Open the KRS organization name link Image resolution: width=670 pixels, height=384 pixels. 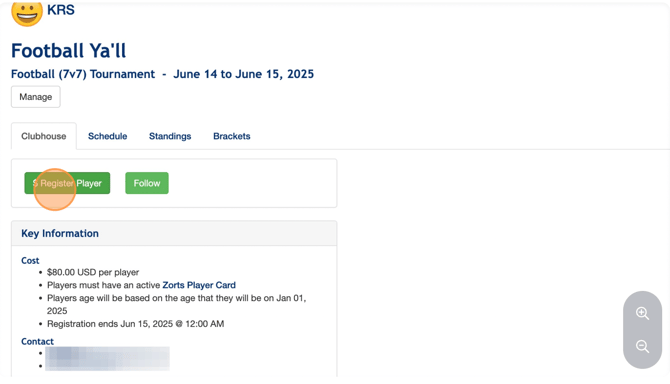[x=61, y=9]
